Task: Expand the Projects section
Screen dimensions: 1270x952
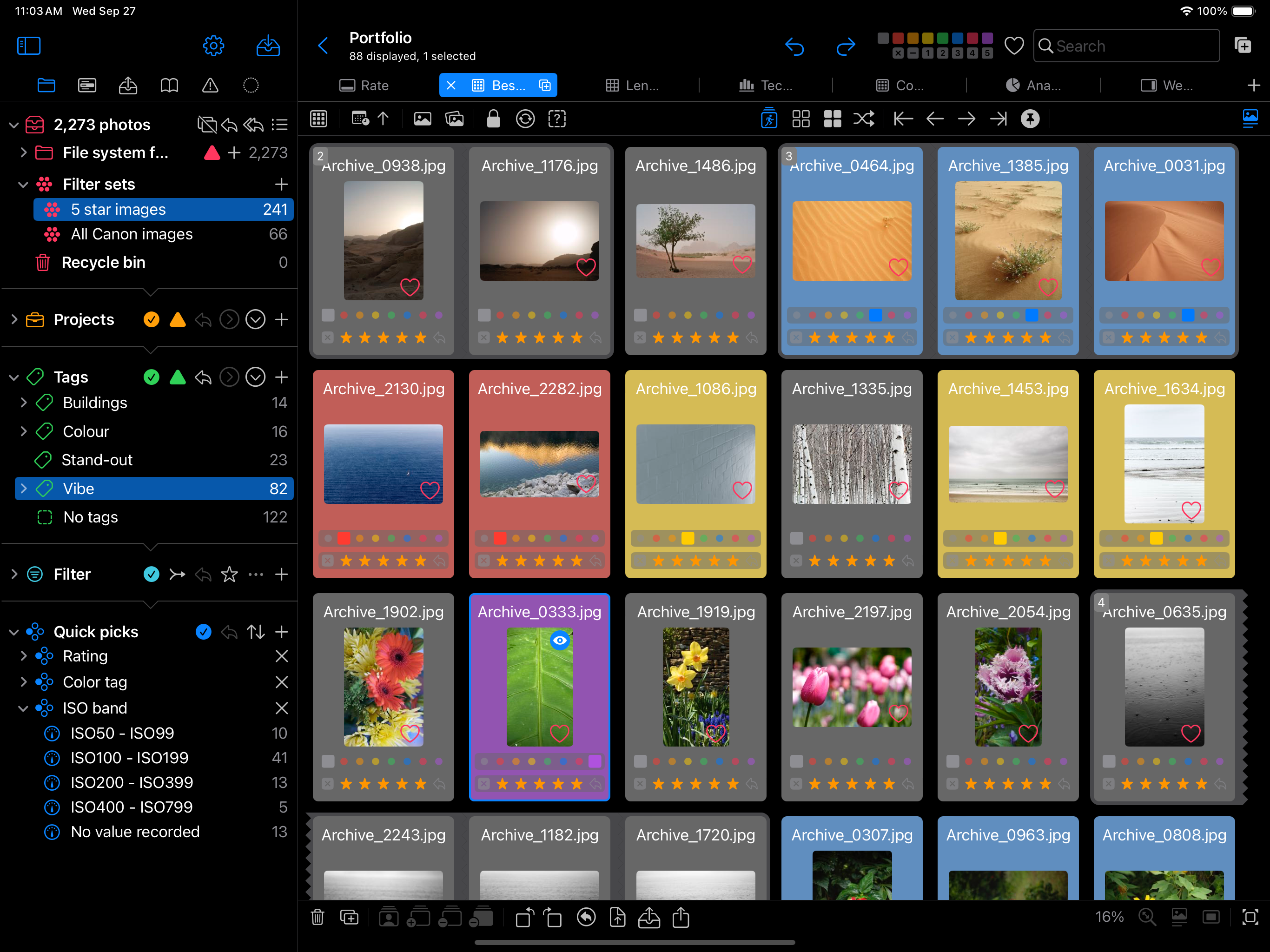Action: 14,319
